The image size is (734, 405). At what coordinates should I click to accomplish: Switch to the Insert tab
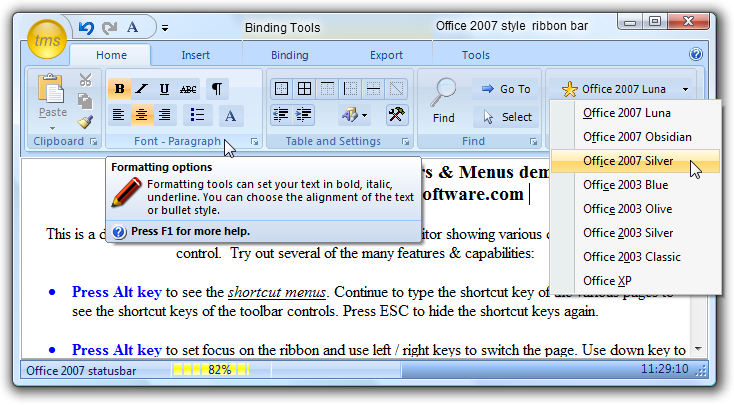[195, 55]
